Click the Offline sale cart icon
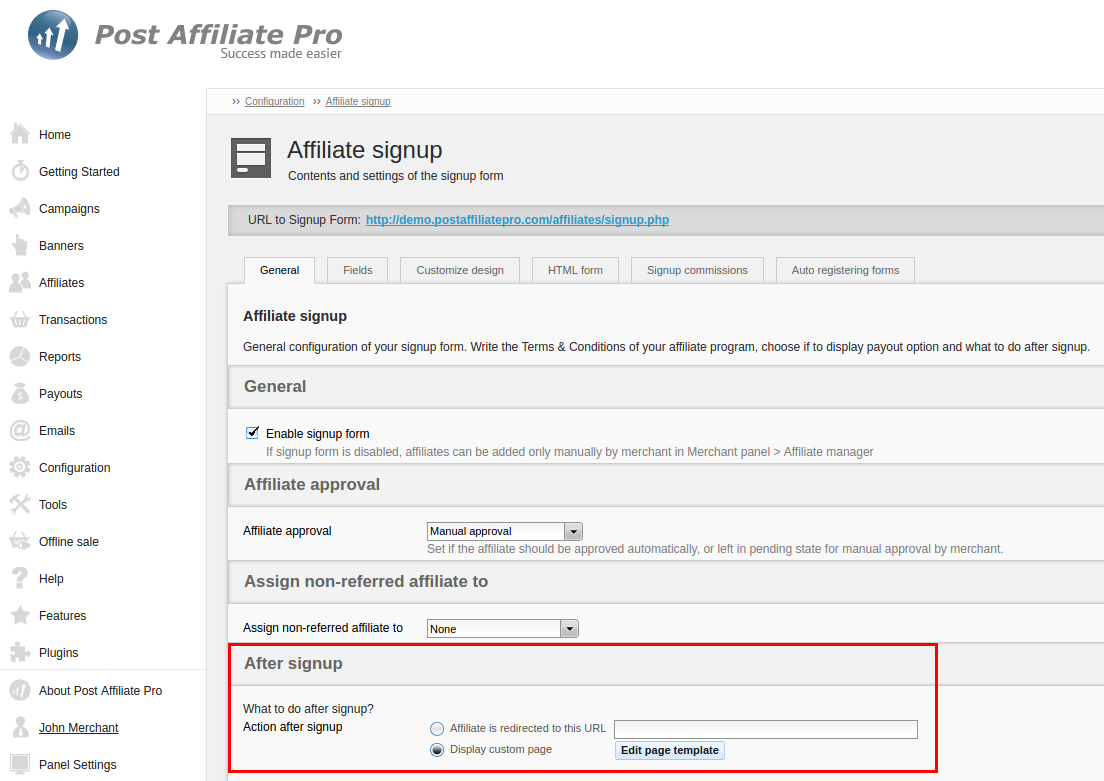This screenshot has width=1104, height=781. tap(20, 541)
